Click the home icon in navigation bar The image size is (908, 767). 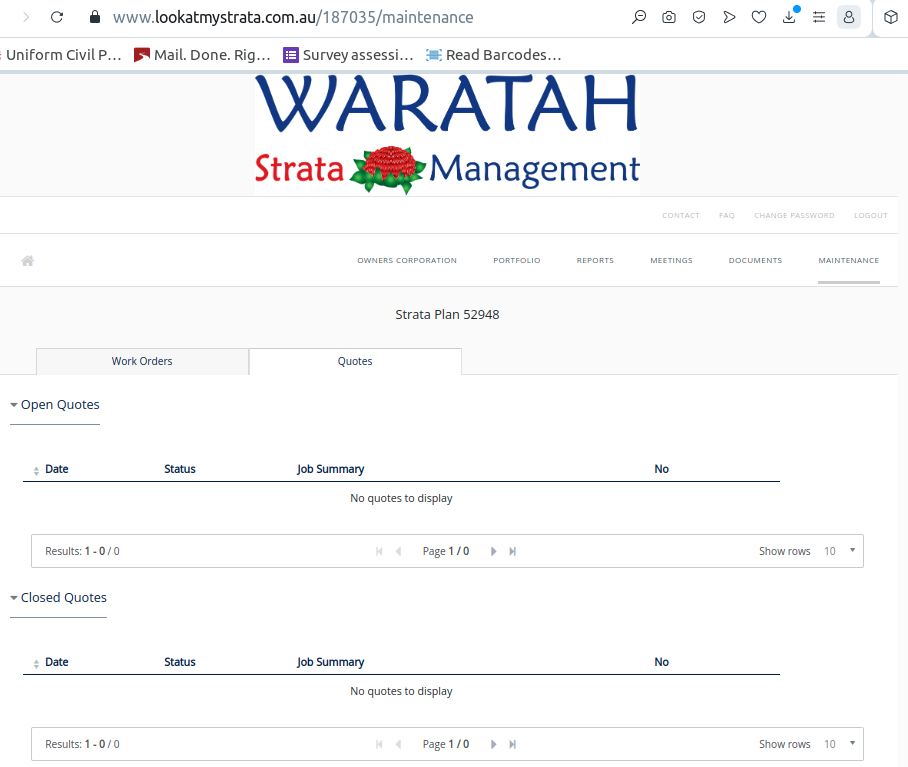point(28,261)
